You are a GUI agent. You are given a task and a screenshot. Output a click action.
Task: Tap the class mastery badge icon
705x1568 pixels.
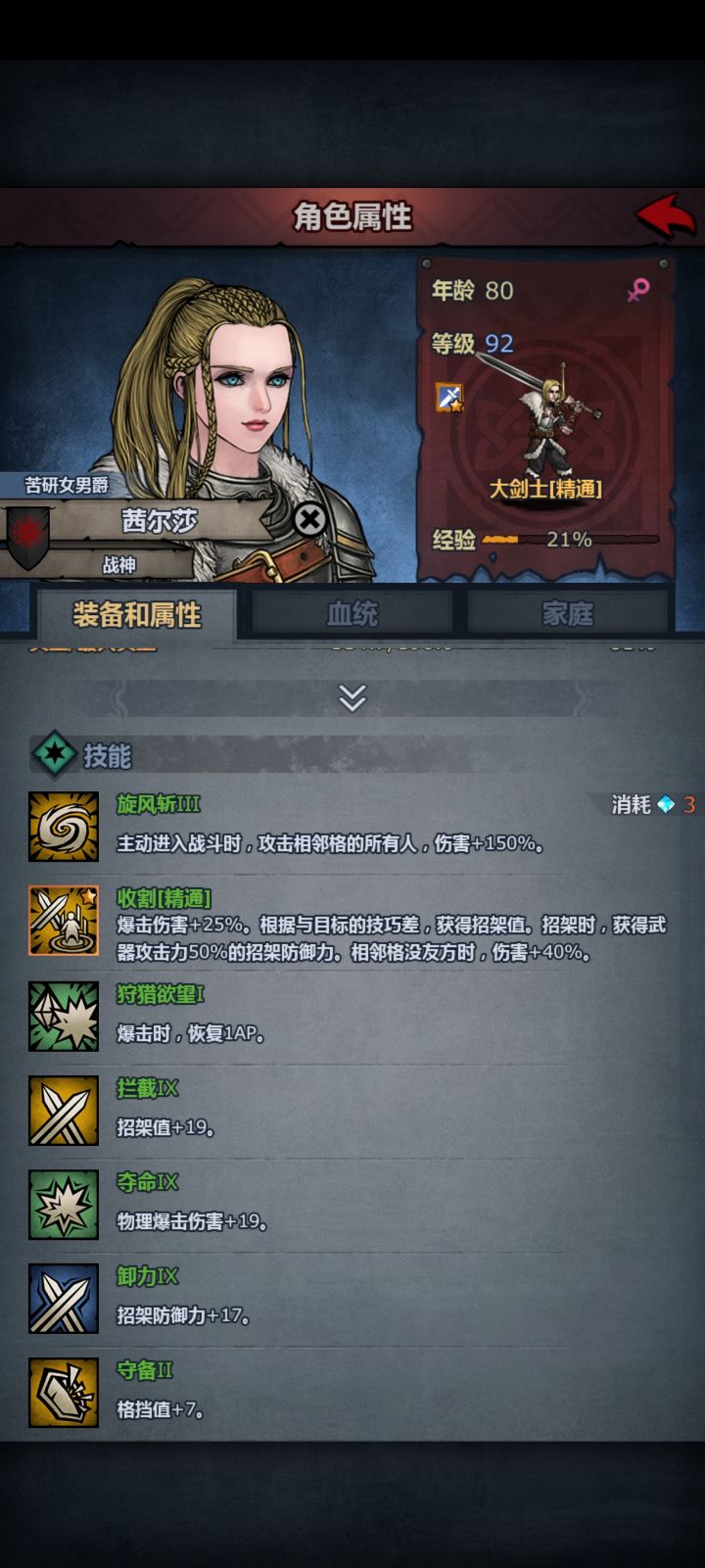[449, 397]
